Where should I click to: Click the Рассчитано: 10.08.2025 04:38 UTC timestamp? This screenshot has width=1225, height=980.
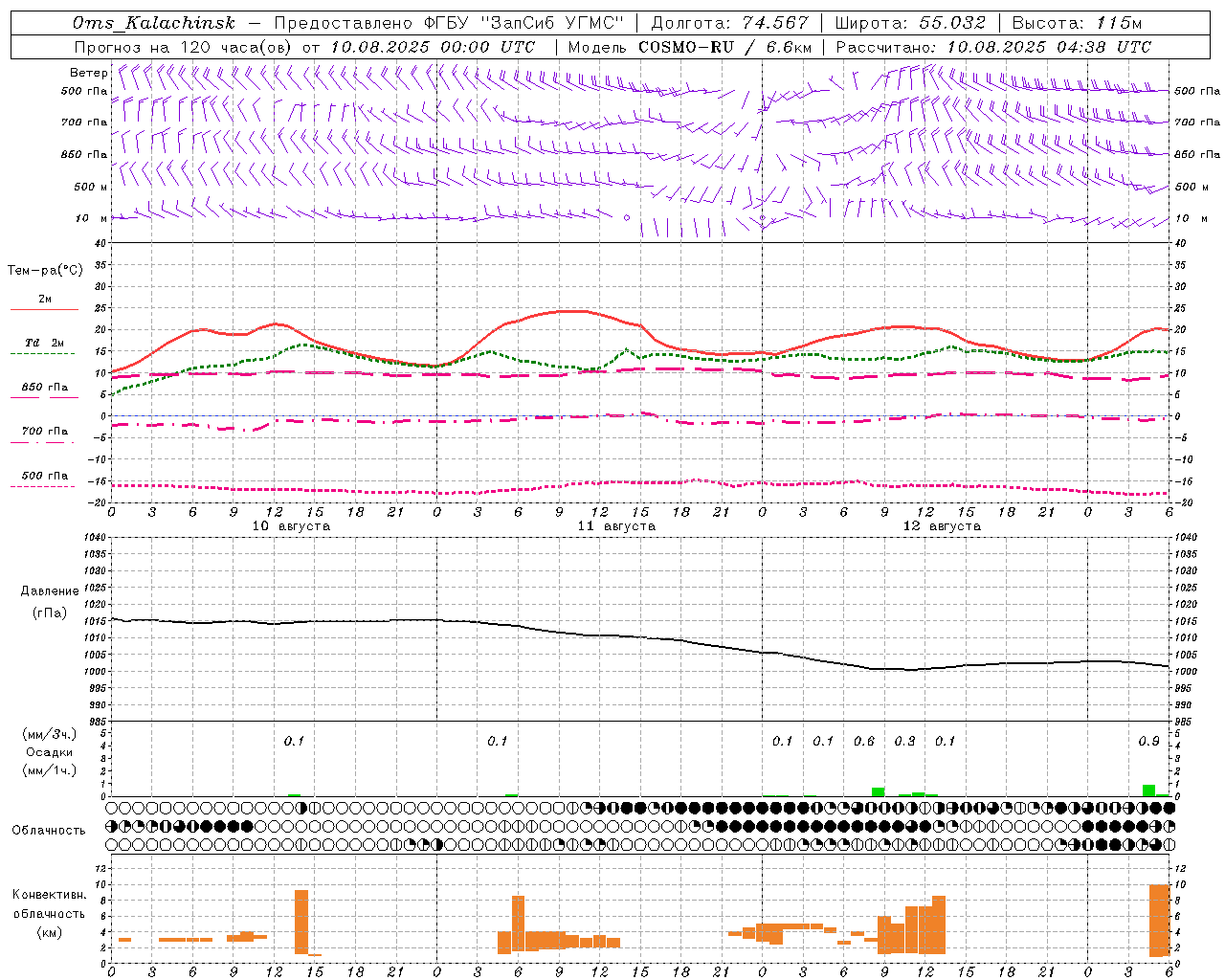click(x=993, y=47)
